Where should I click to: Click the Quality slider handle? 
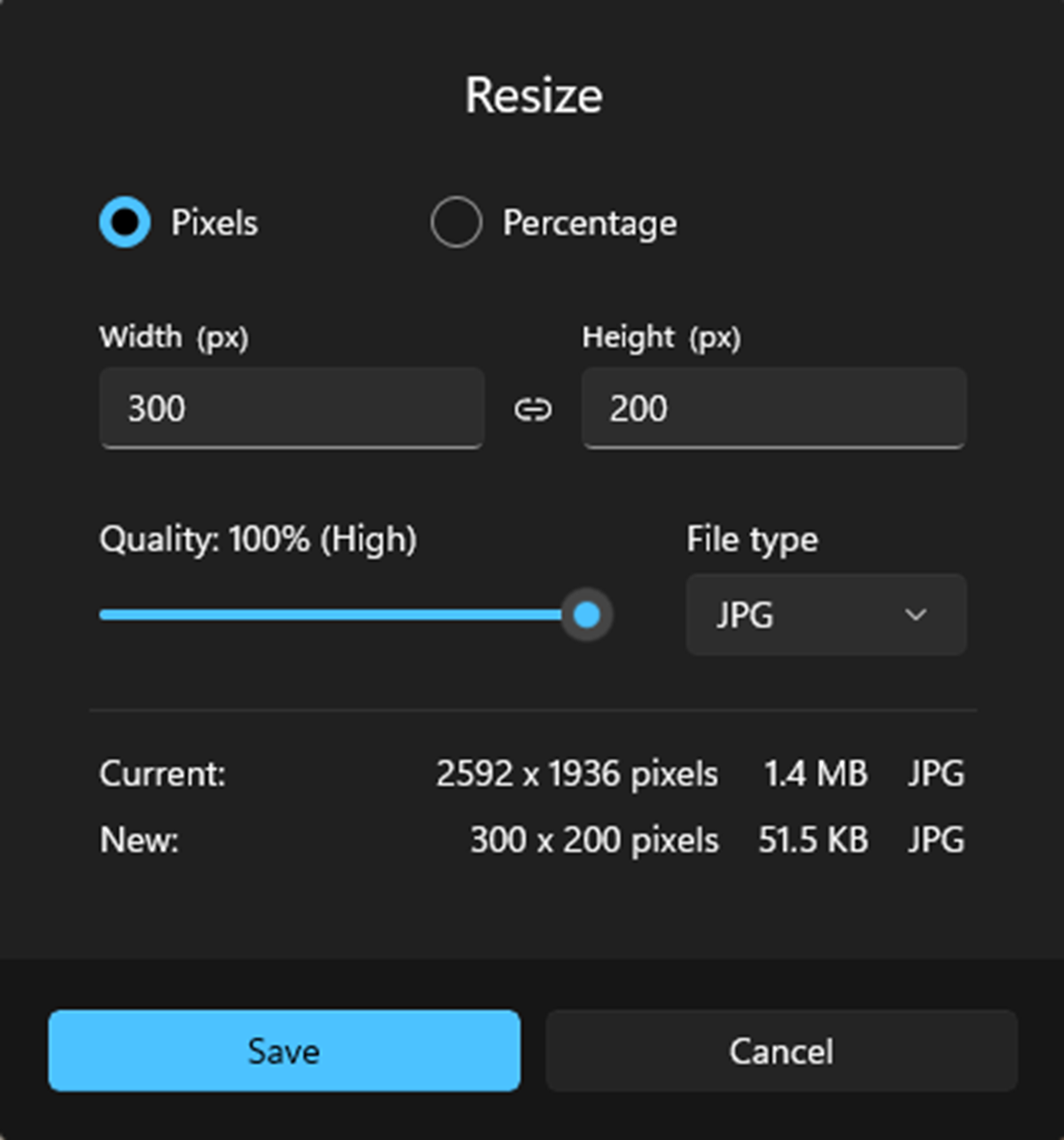coord(586,615)
